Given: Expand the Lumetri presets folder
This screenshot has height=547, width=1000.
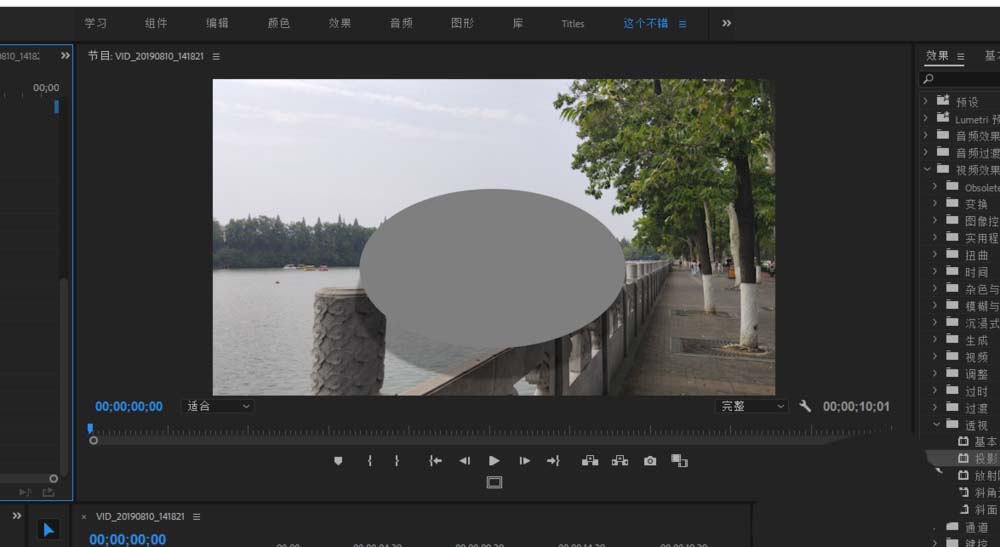Looking at the screenshot, I should (x=925, y=118).
